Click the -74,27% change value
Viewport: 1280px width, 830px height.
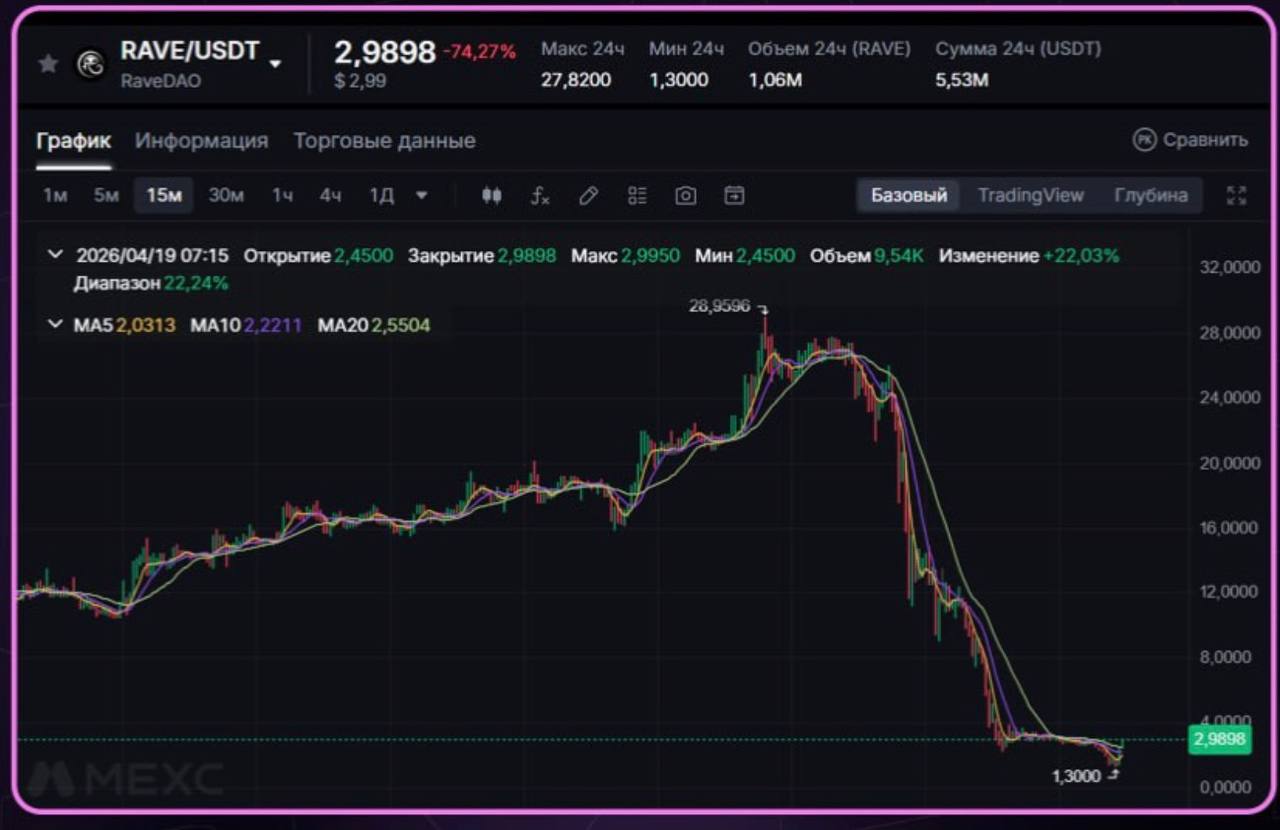480,52
